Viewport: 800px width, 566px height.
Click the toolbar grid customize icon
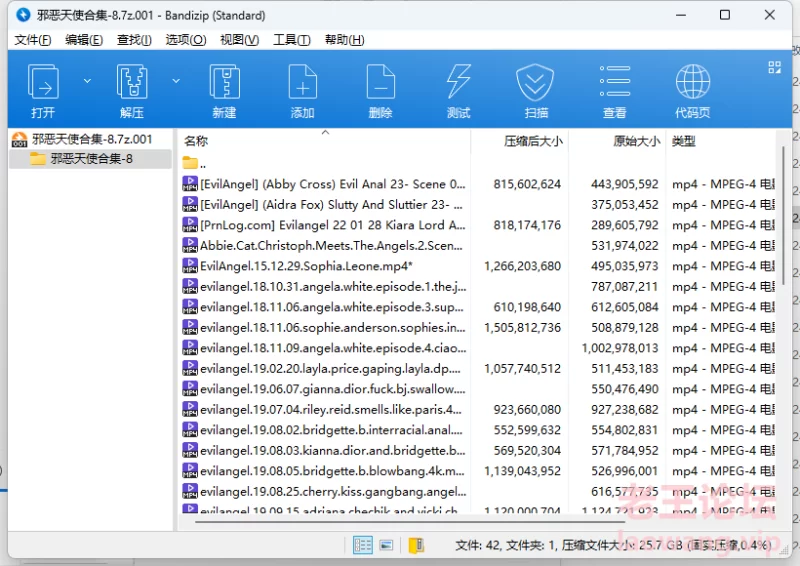pos(774,67)
